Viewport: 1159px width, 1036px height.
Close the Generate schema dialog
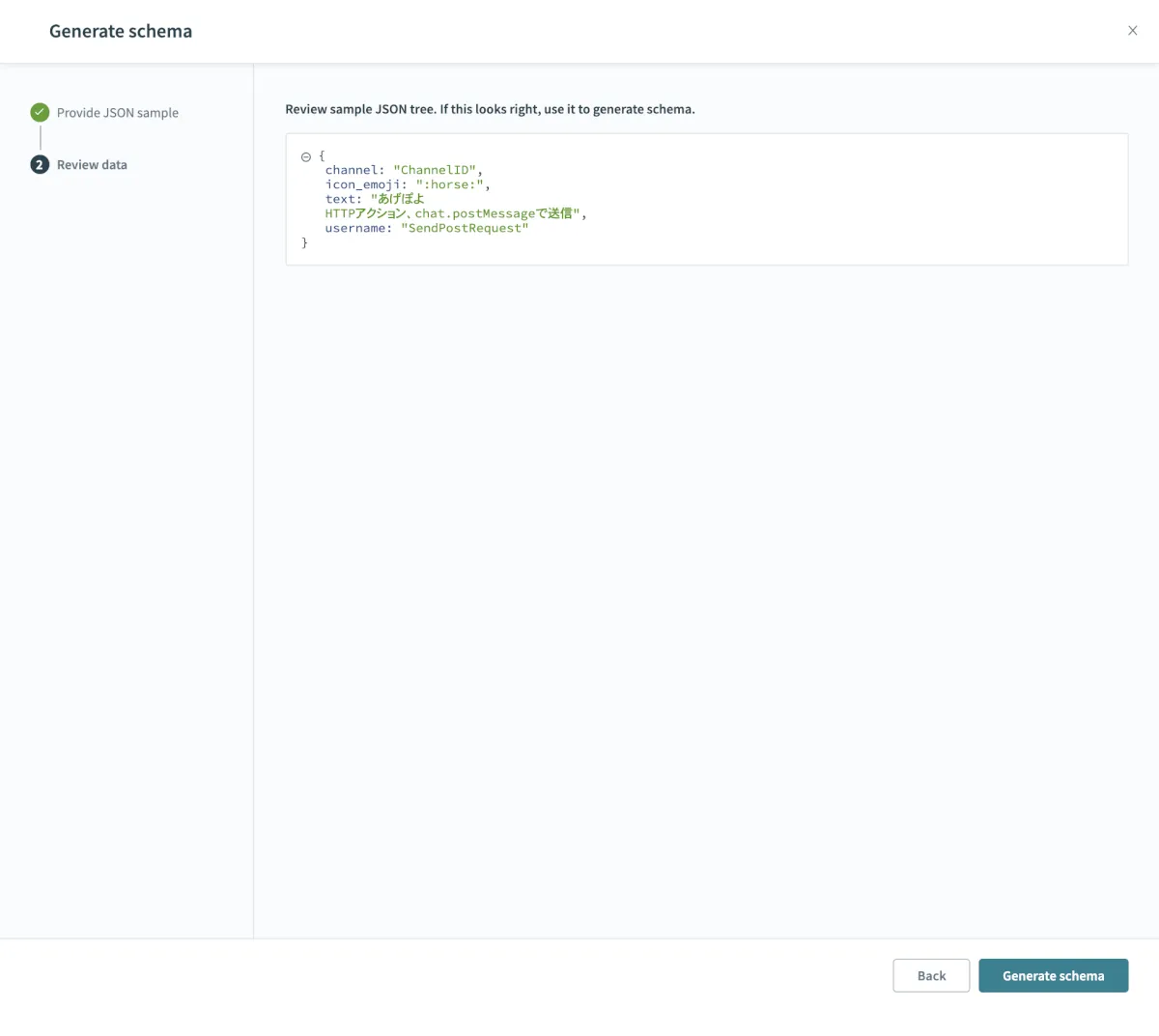coord(1132,31)
